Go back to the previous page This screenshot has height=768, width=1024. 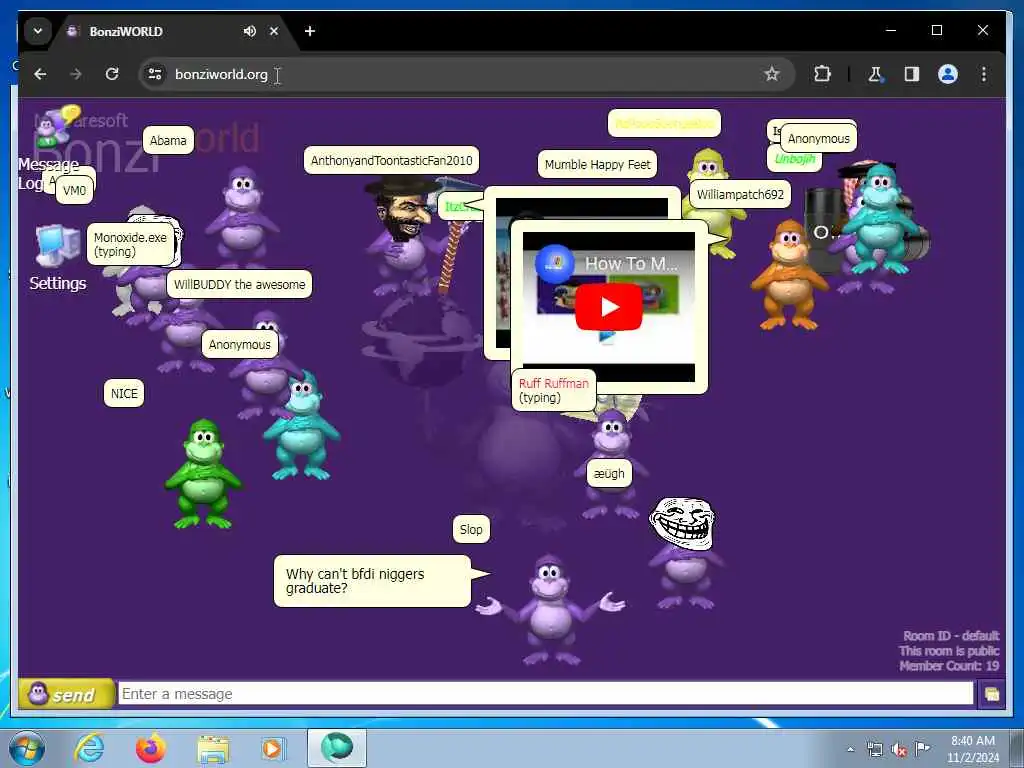point(40,74)
